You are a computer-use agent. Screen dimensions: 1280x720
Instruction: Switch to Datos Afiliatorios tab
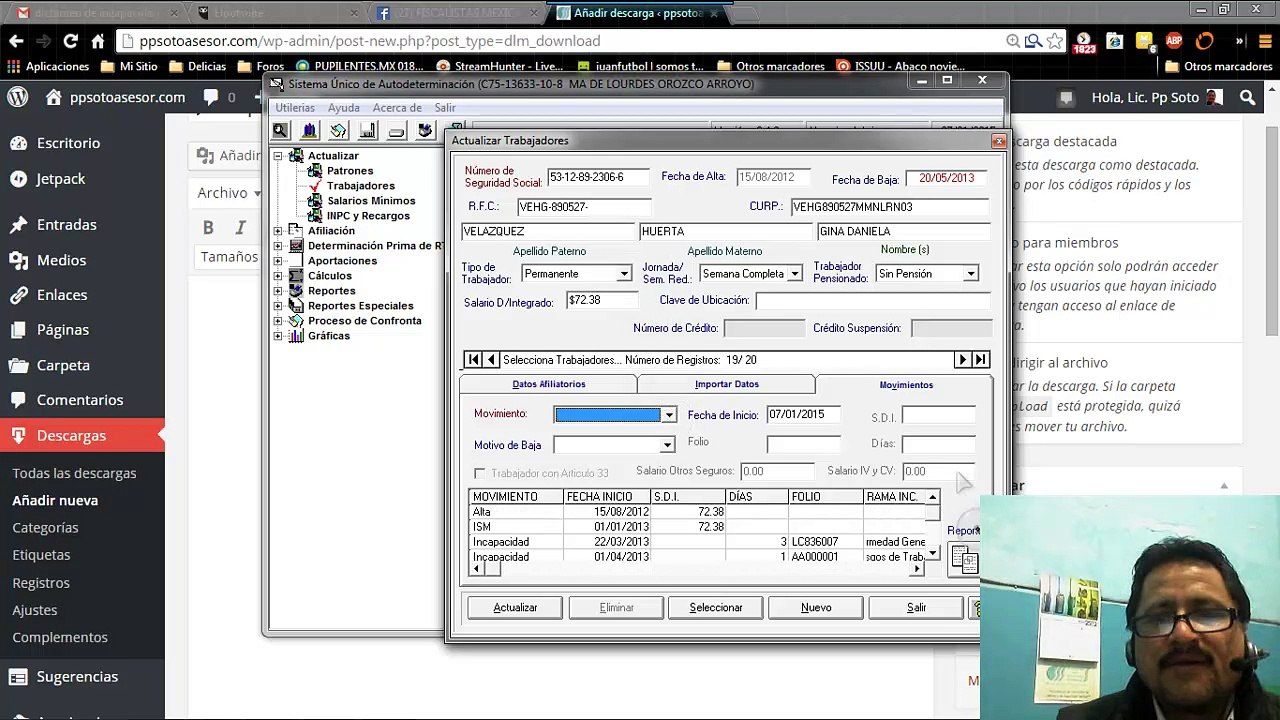[549, 384]
